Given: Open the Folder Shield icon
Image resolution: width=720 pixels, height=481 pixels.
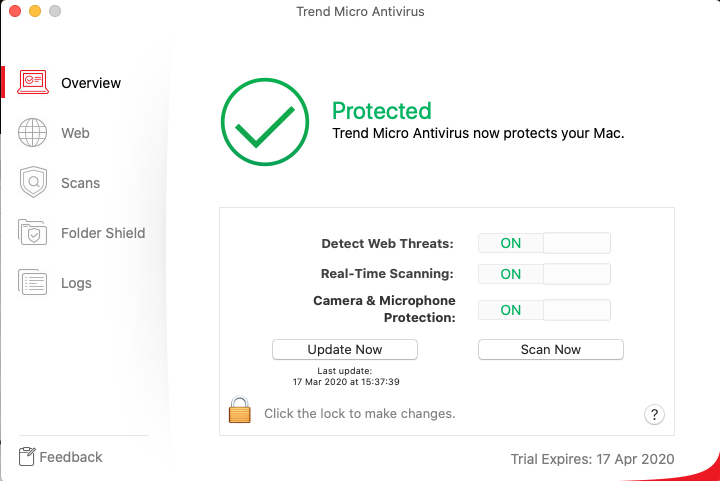Looking at the screenshot, I should [x=34, y=233].
